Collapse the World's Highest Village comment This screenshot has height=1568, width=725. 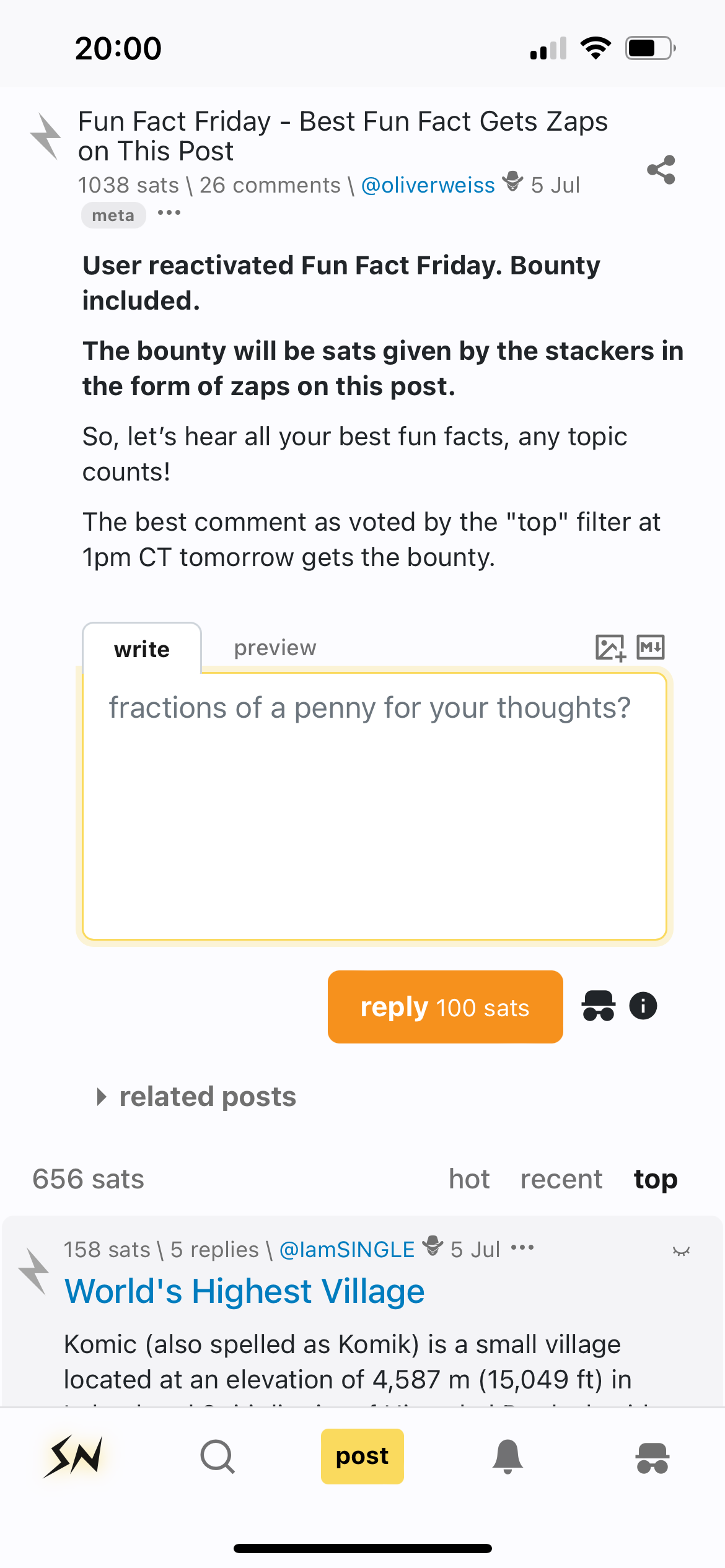(681, 1251)
